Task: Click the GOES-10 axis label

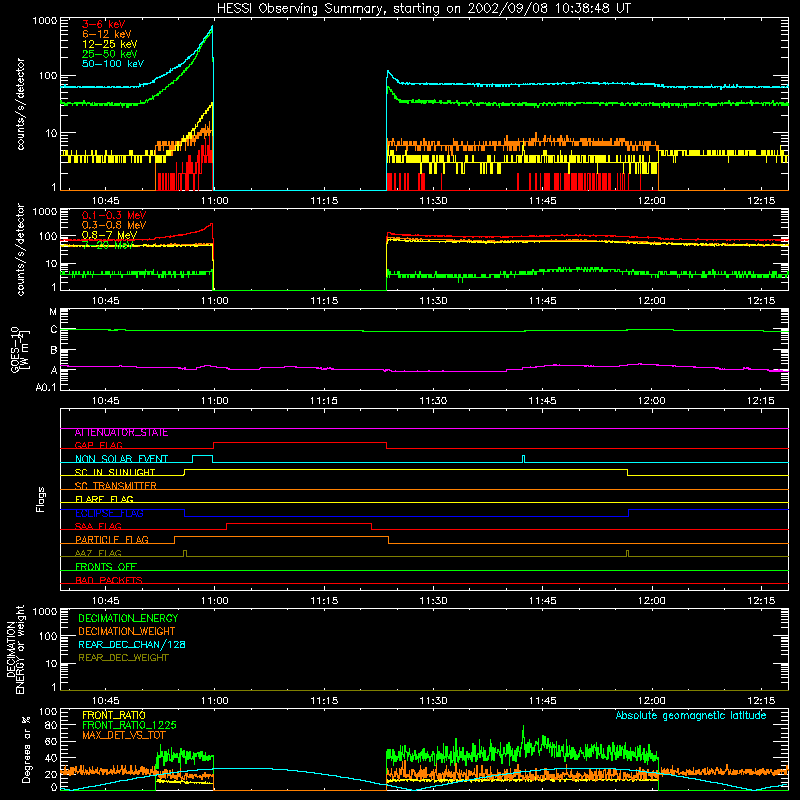Action: pyautogui.click(x=20, y=349)
